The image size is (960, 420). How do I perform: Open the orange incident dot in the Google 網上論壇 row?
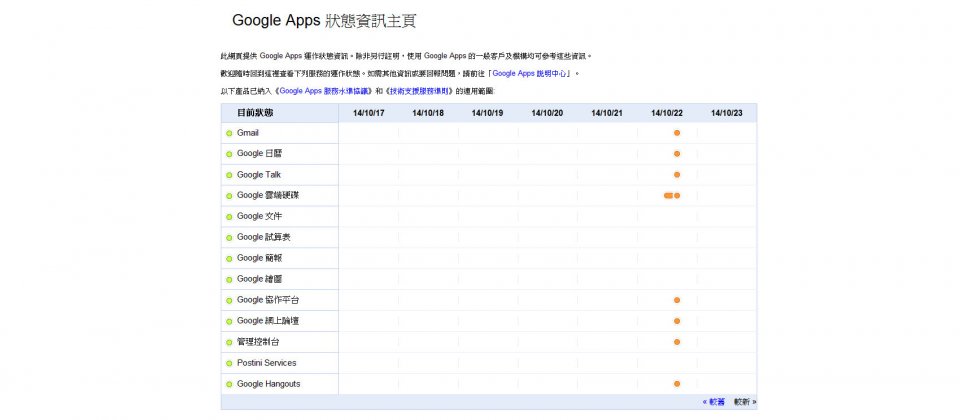pyautogui.click(x=677, y=321)
